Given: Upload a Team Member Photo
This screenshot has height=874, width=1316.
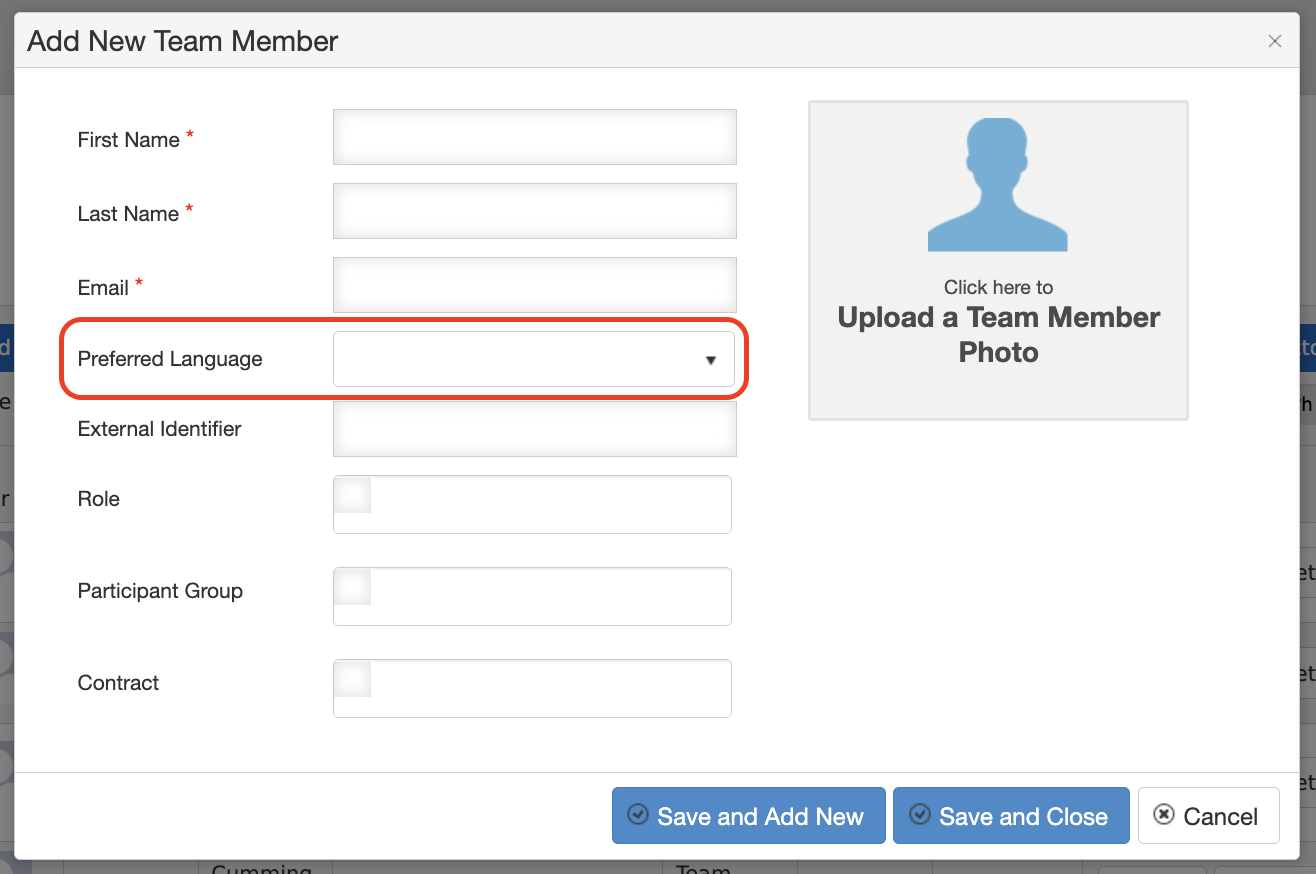Looking at the screenshot, I should coord(998,260).
